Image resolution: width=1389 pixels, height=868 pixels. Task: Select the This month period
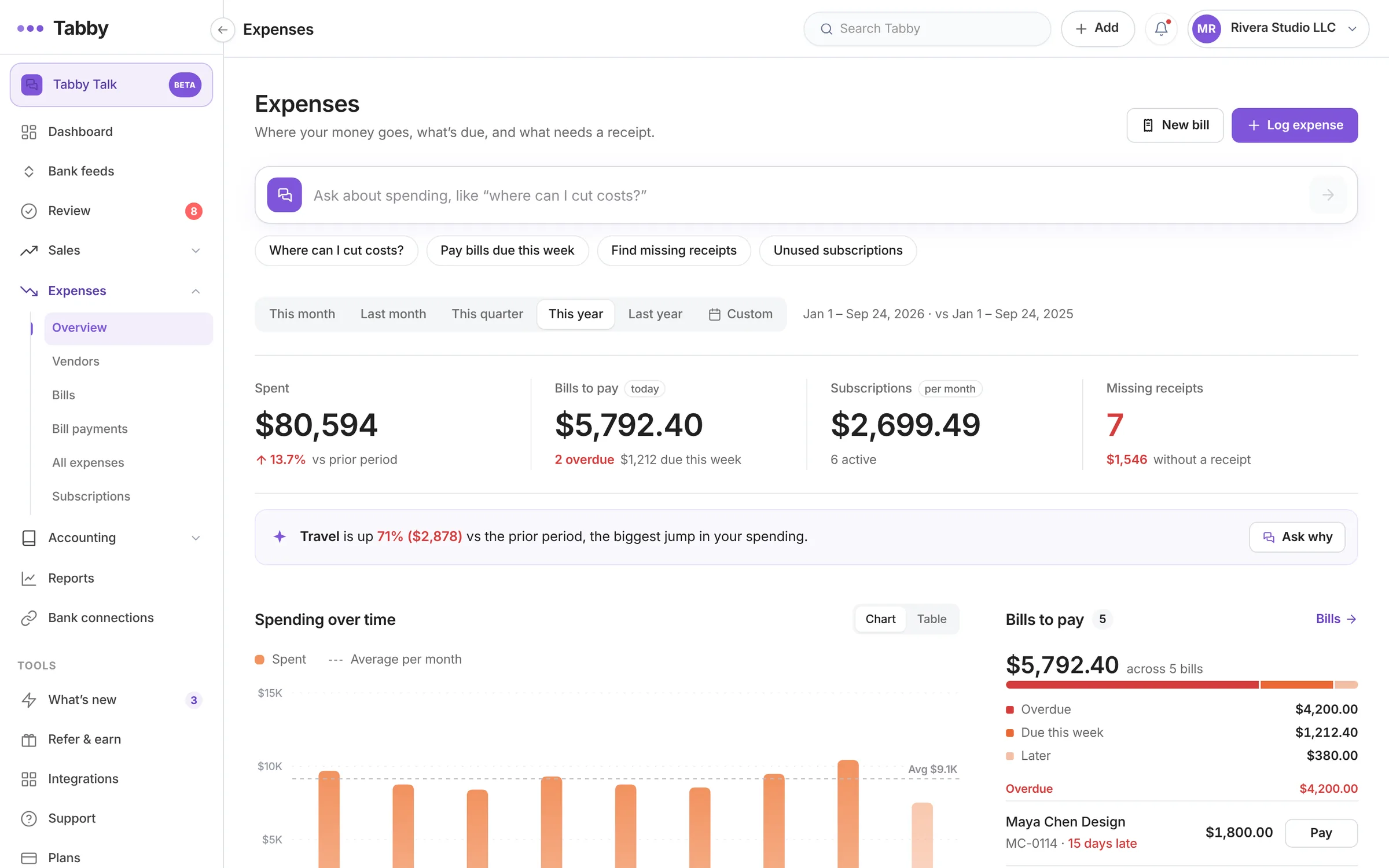coord(302,314)
